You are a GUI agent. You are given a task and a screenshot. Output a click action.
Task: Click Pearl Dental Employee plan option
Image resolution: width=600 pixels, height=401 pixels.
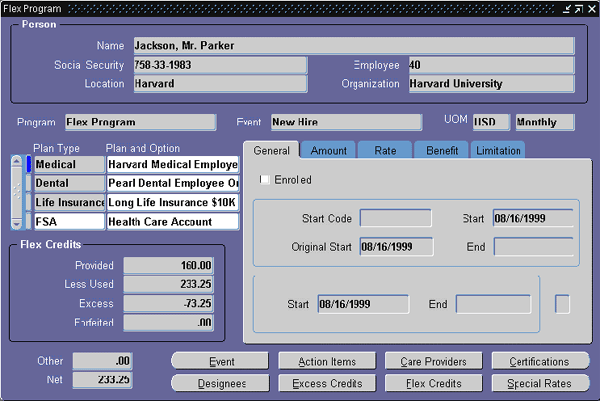pyautogui.click(x=173, y=183)
